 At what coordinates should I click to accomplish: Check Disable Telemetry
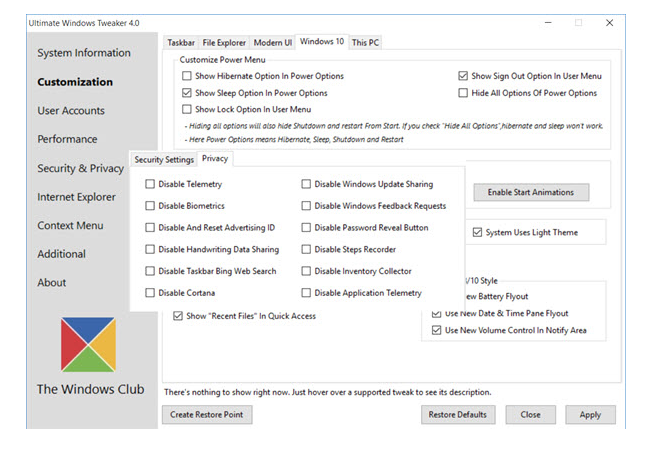150,184
